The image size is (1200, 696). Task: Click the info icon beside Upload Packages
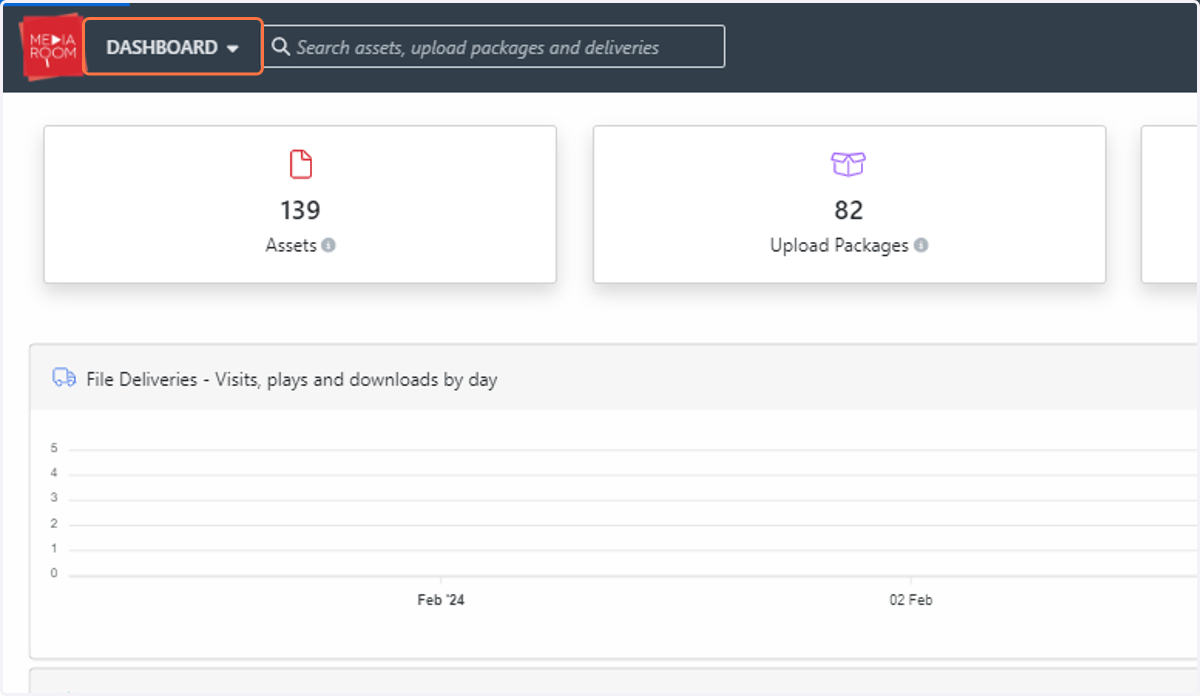(x=921, y=245)
